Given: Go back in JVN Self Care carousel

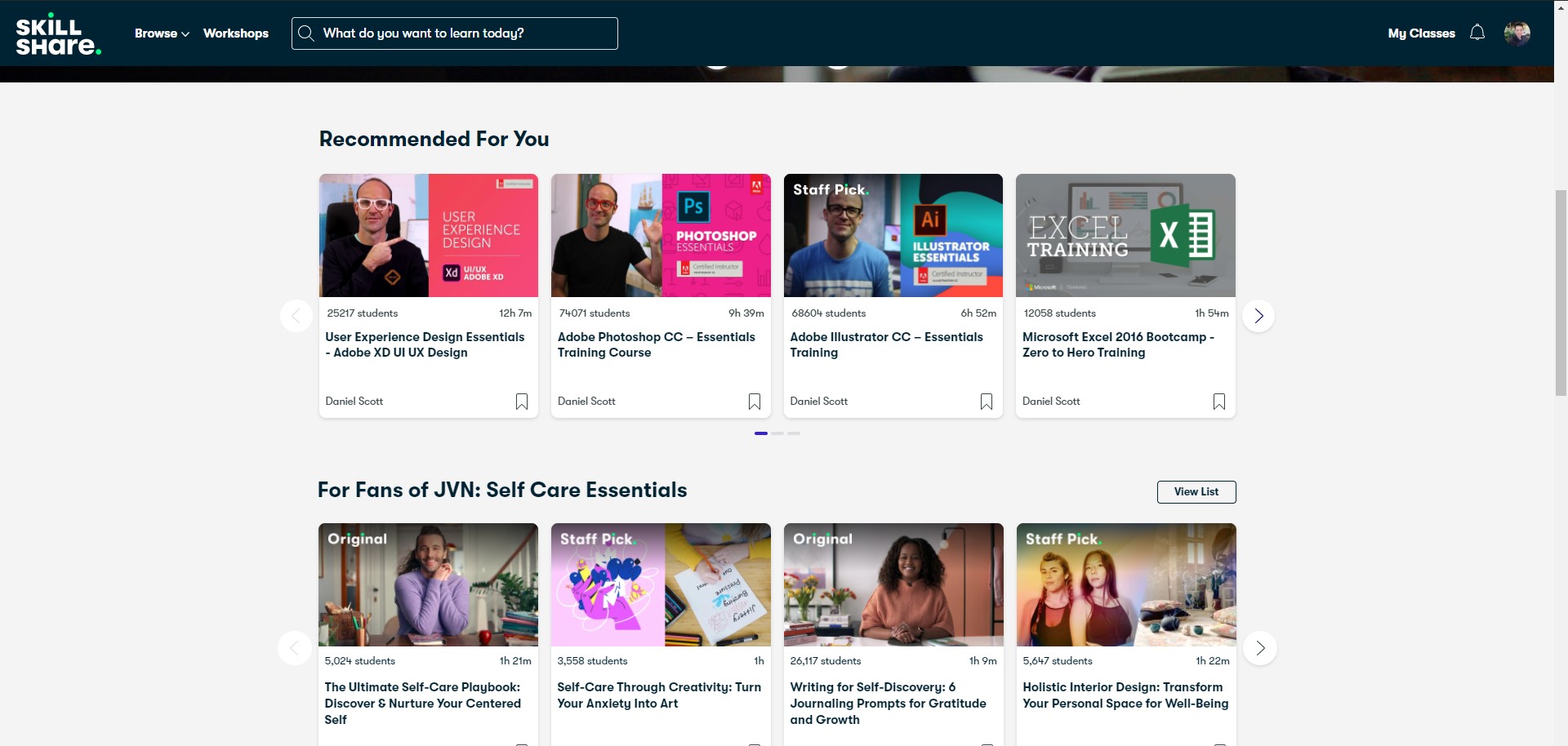Looking at the screenshot, I should click(x=294, y=648).
